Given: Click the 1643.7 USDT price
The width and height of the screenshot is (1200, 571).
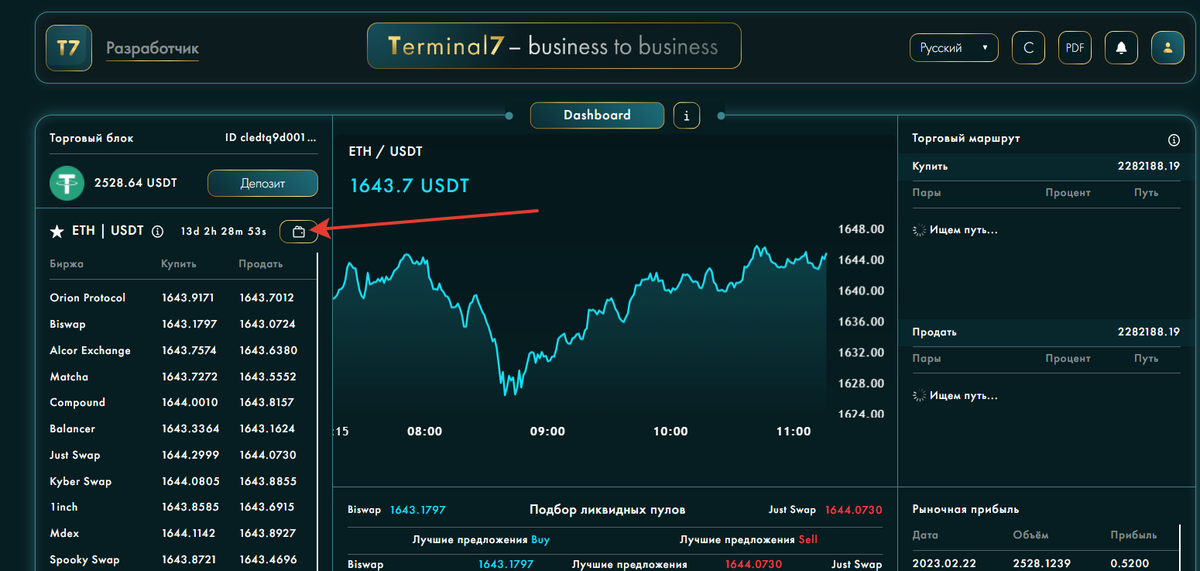Looking at the screenshot, I should pos(409,186).
